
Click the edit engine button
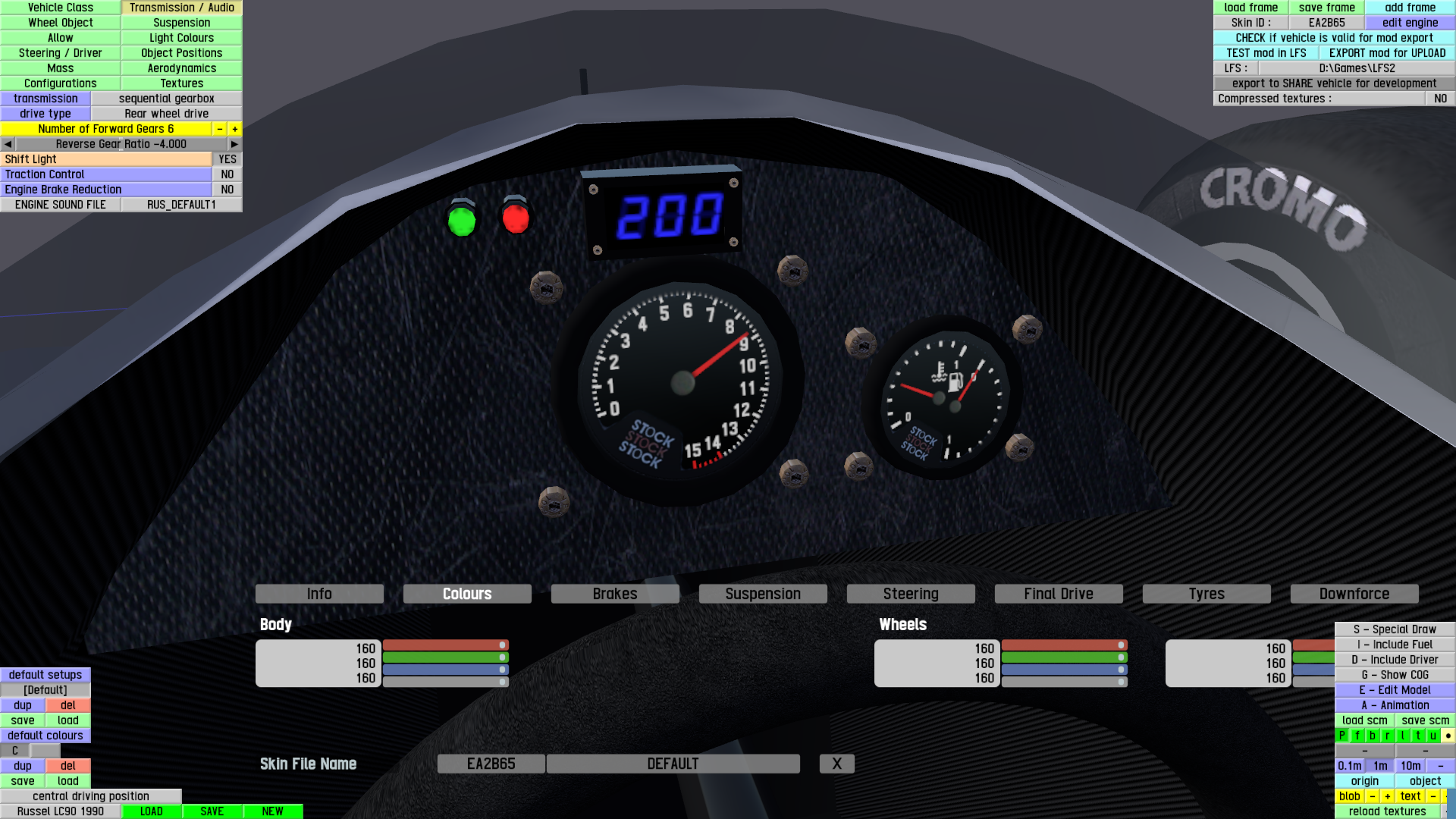(x=1410, y=23)
